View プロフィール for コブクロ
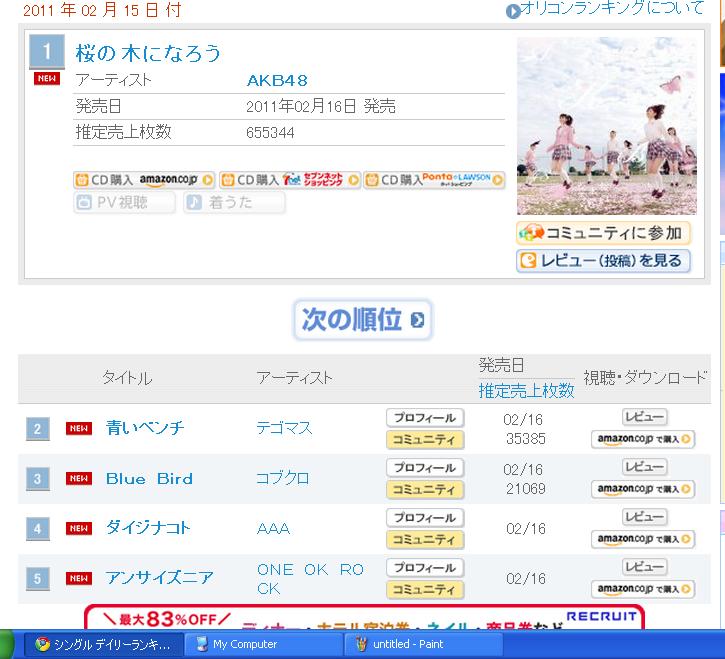Screen dimensions: 725x659 (425, 468)
